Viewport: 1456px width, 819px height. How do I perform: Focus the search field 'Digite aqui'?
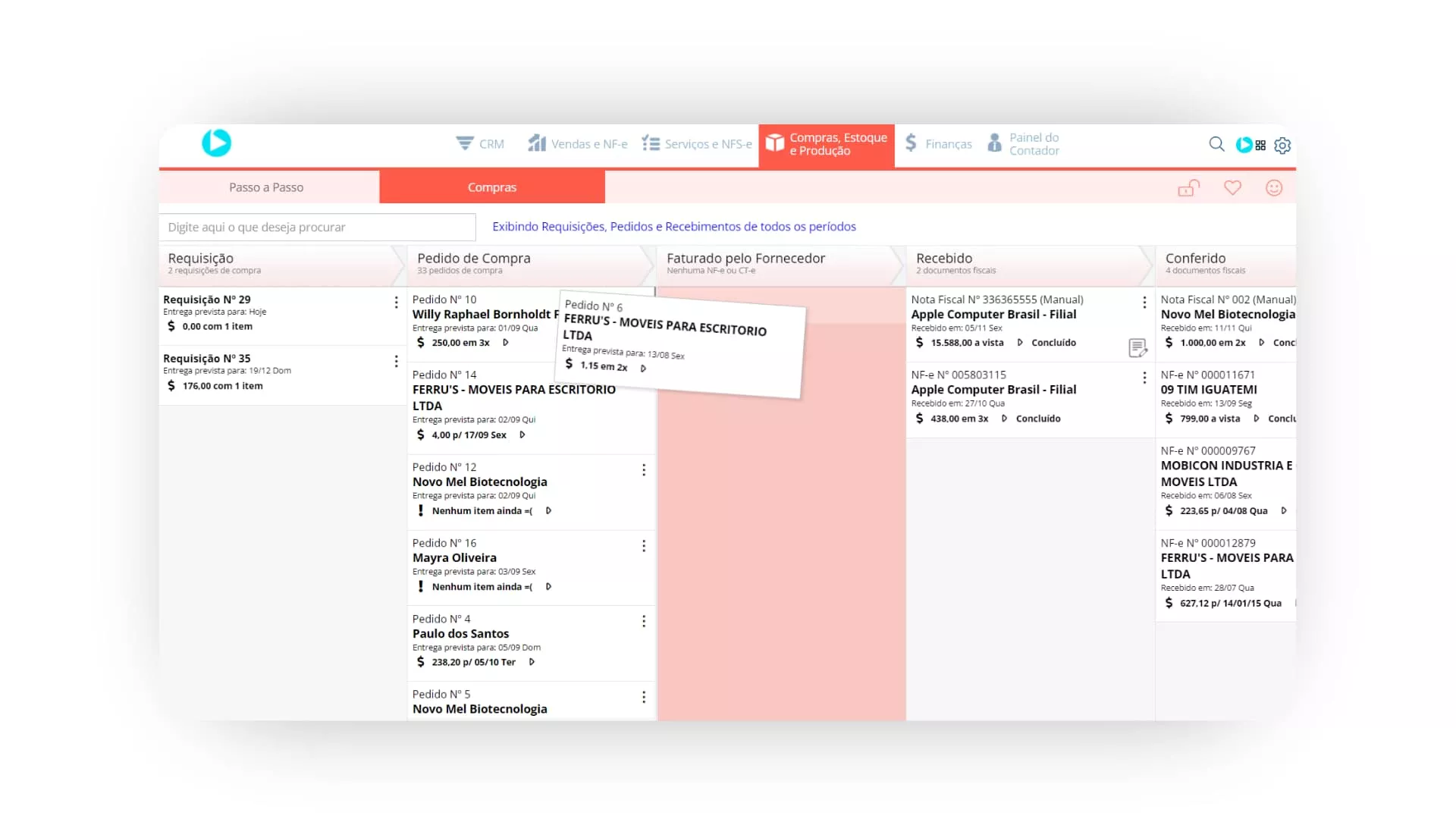(x=317, y=227)
